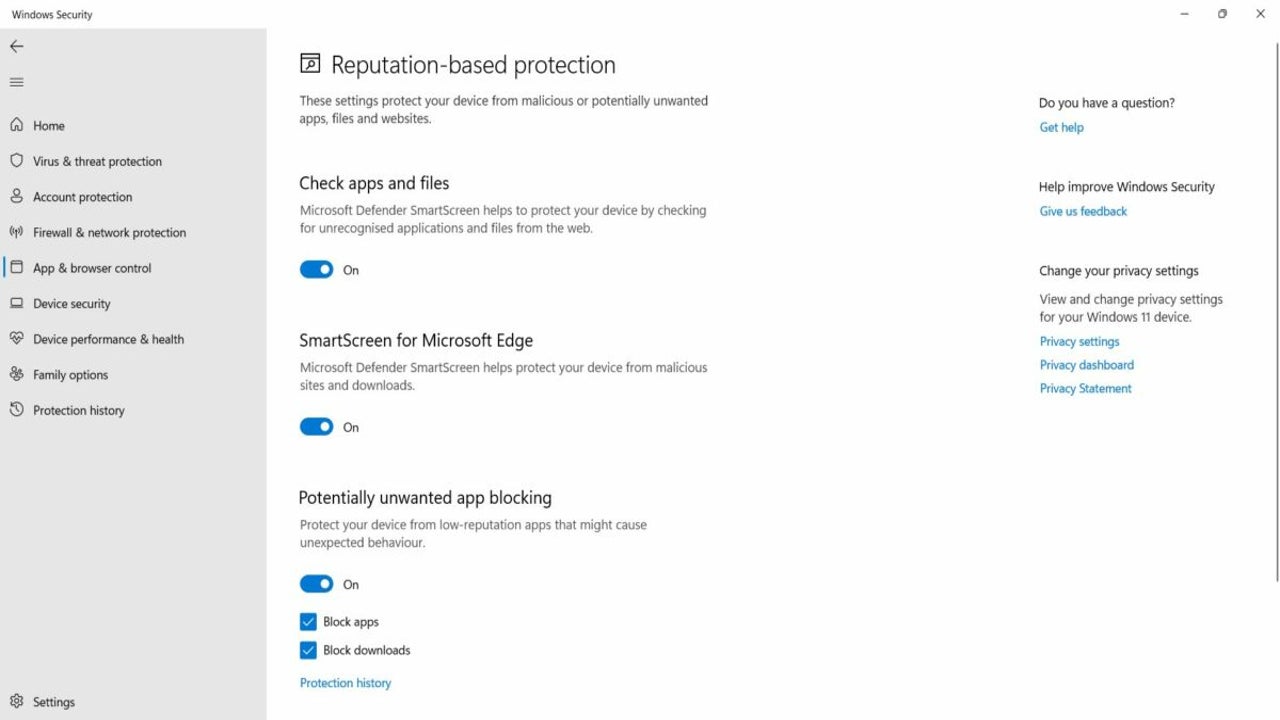1280x720 pixels.
Task: Click the Family options icon
Action: point(17,374)
